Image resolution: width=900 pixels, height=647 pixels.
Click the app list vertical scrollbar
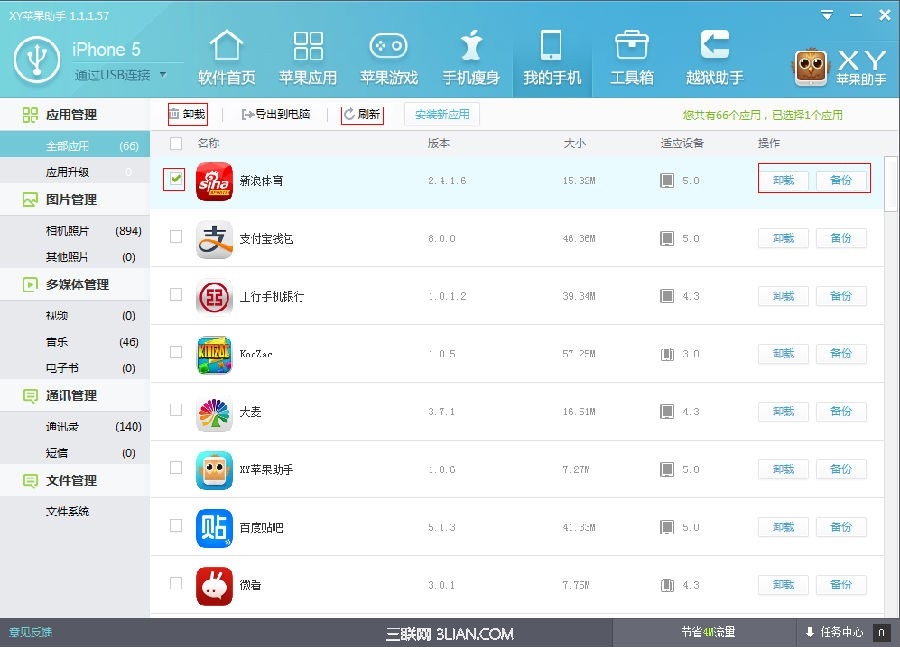890,184
